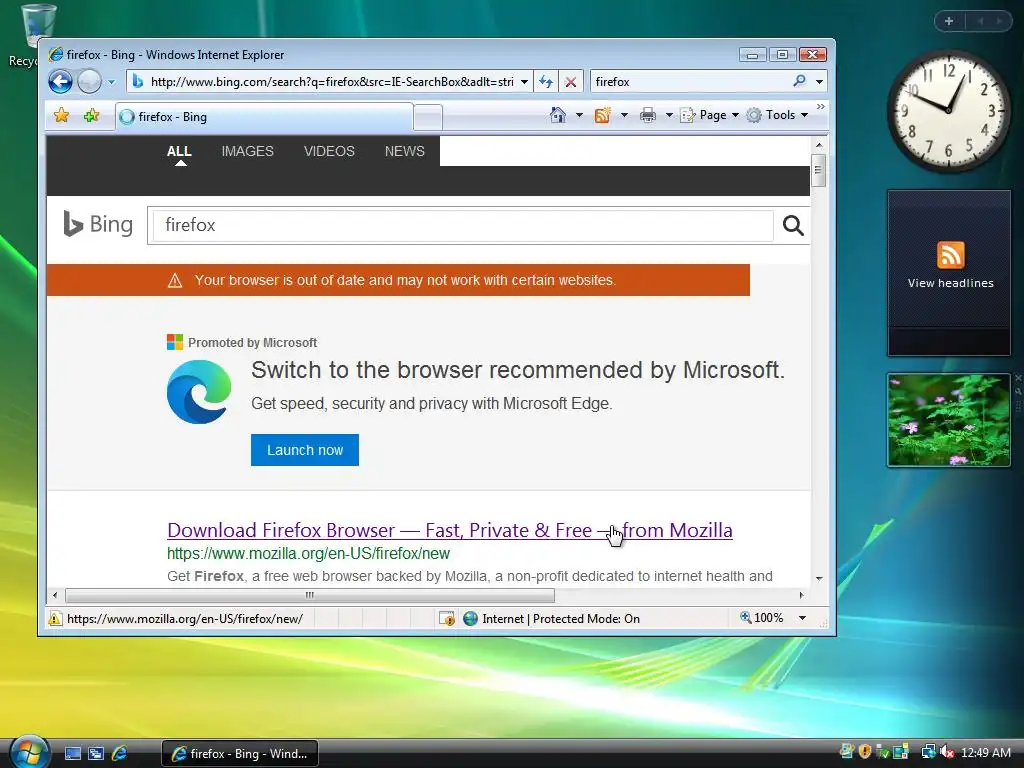Image resolution: width=1024 pixels, height=768 pixels.
Task: Switch to the IMAGES search tab
Action: (x=248, y=152)
